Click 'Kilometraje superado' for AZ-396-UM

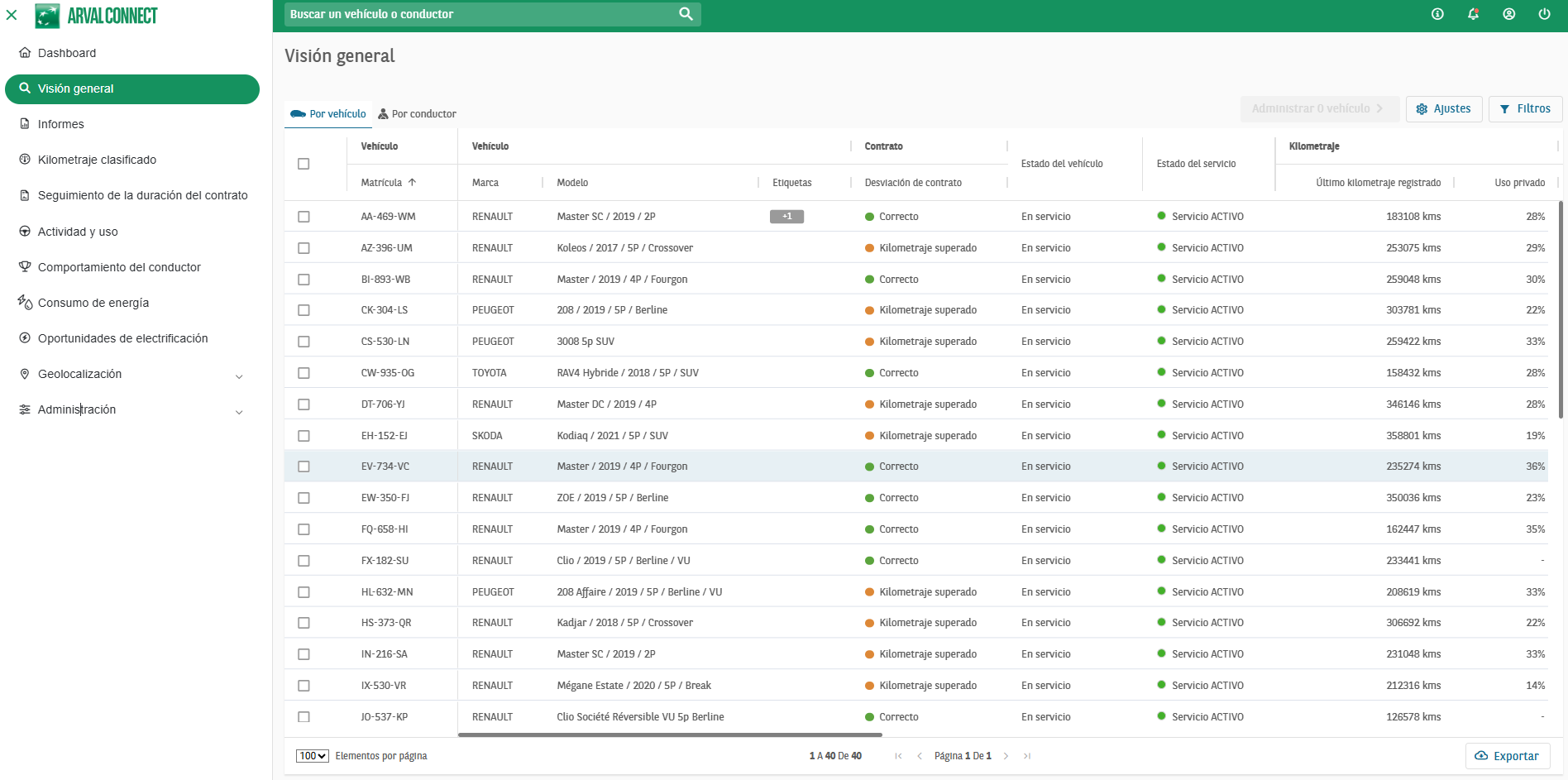click(928, 248)
